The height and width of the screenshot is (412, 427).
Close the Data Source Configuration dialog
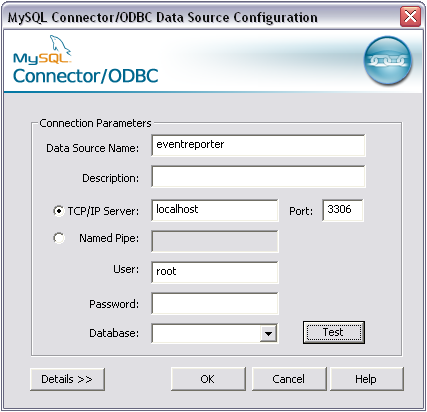410,16
